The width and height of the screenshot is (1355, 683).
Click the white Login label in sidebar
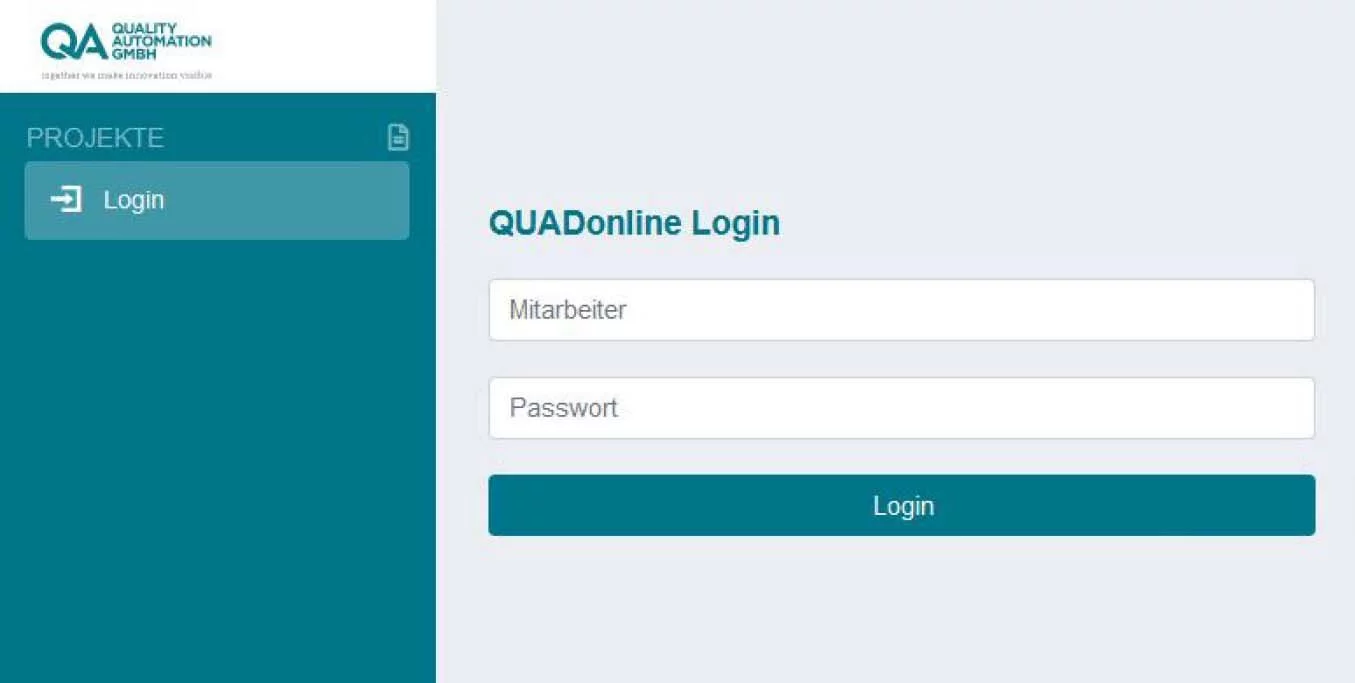pos(134,200)
